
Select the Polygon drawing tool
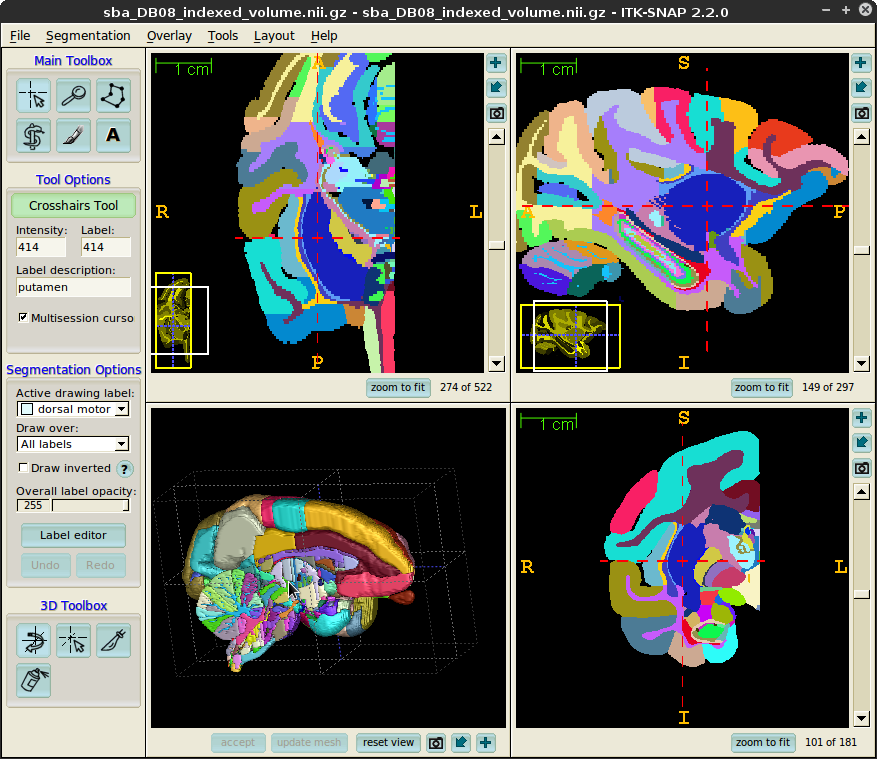click(113, 96)
